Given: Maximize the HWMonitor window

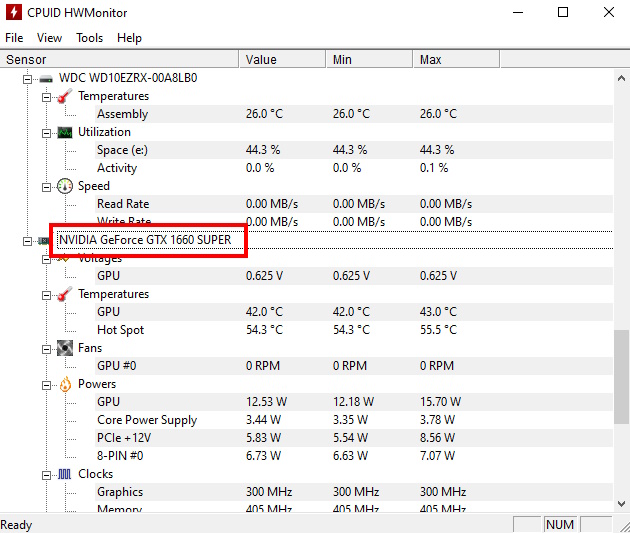Looking at the screenshot, I should click(x=563, y=12).
